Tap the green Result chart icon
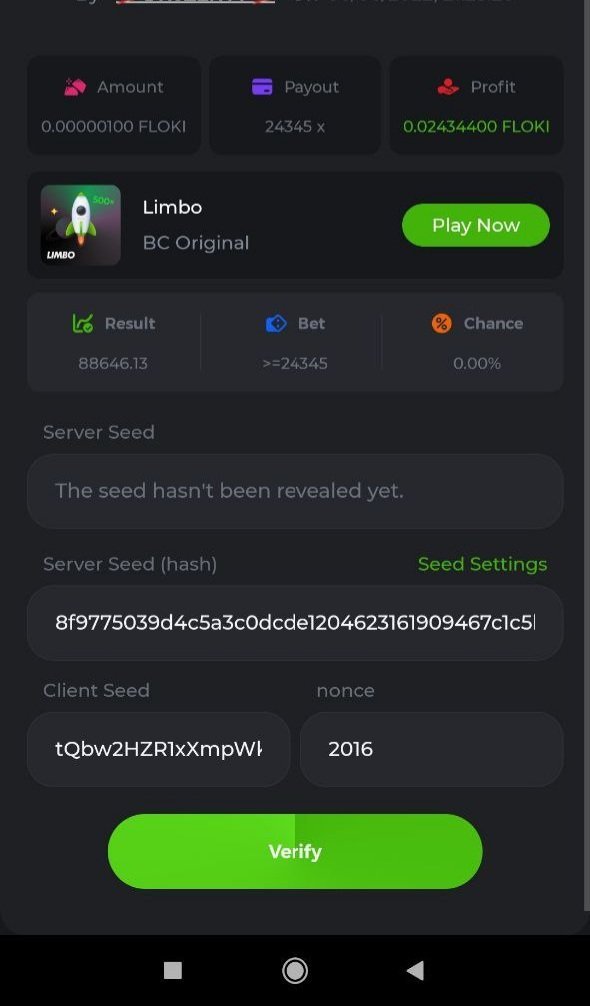 83,323
